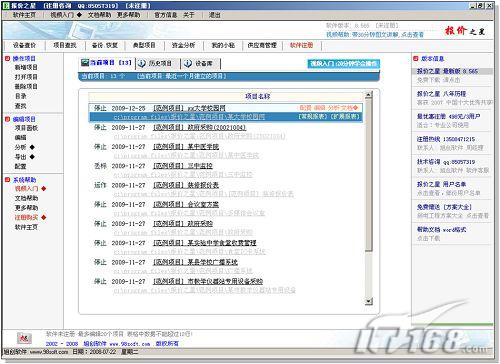Open project 会议室方案
This screenshot has width=500, height=364.
click(x=186, y=204)
